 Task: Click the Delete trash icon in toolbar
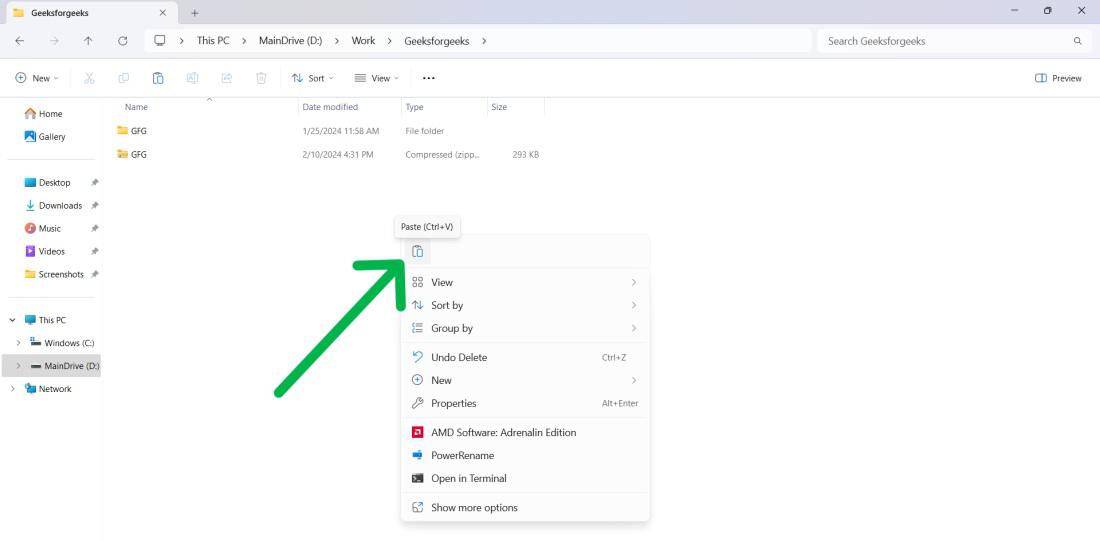coord(261,78)
